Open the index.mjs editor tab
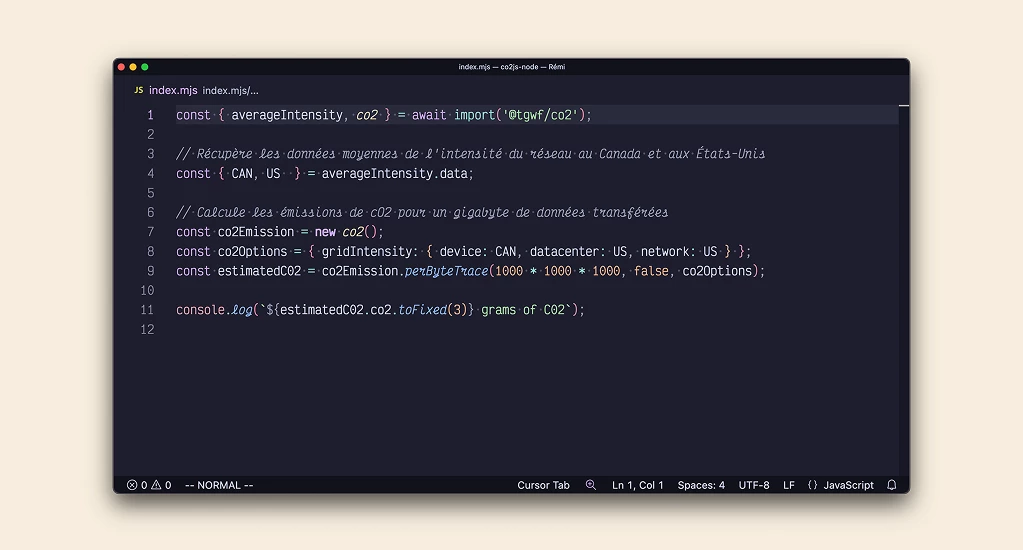The height and width of the screenshot is (550, 1023). 173,90
